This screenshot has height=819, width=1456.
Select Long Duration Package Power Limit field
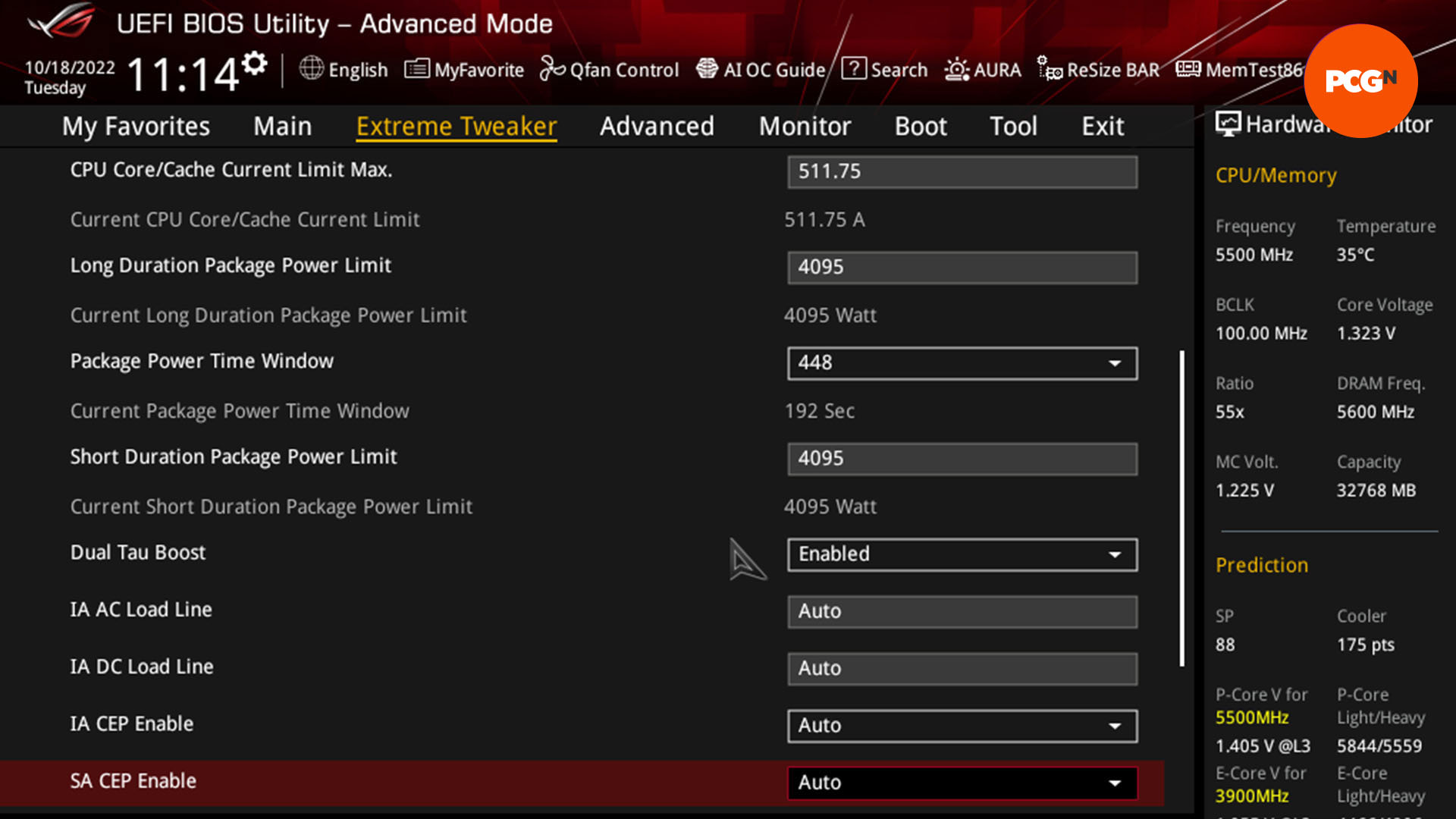[x=961, y=265]
